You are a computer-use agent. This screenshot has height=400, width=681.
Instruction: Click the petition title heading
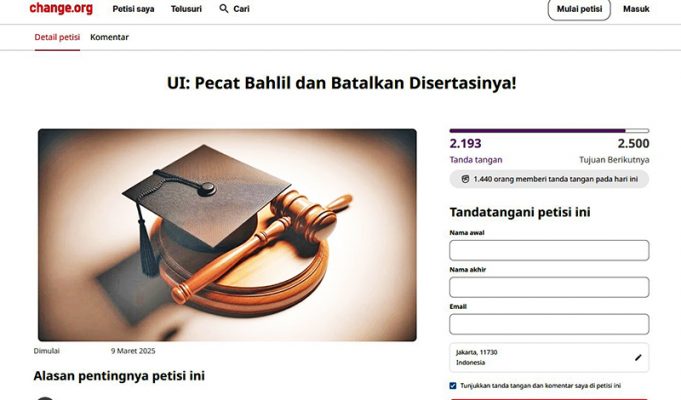tap(342, 83)
